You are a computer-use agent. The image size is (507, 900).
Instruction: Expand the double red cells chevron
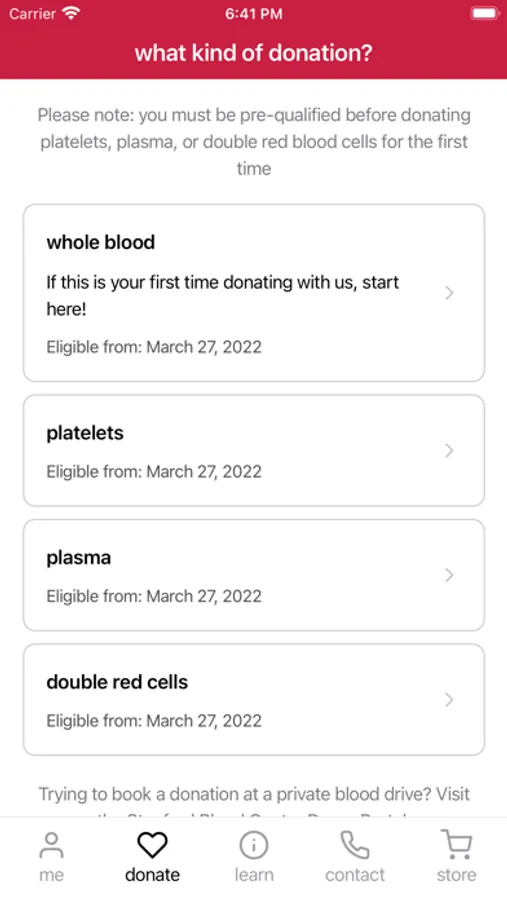449,700
